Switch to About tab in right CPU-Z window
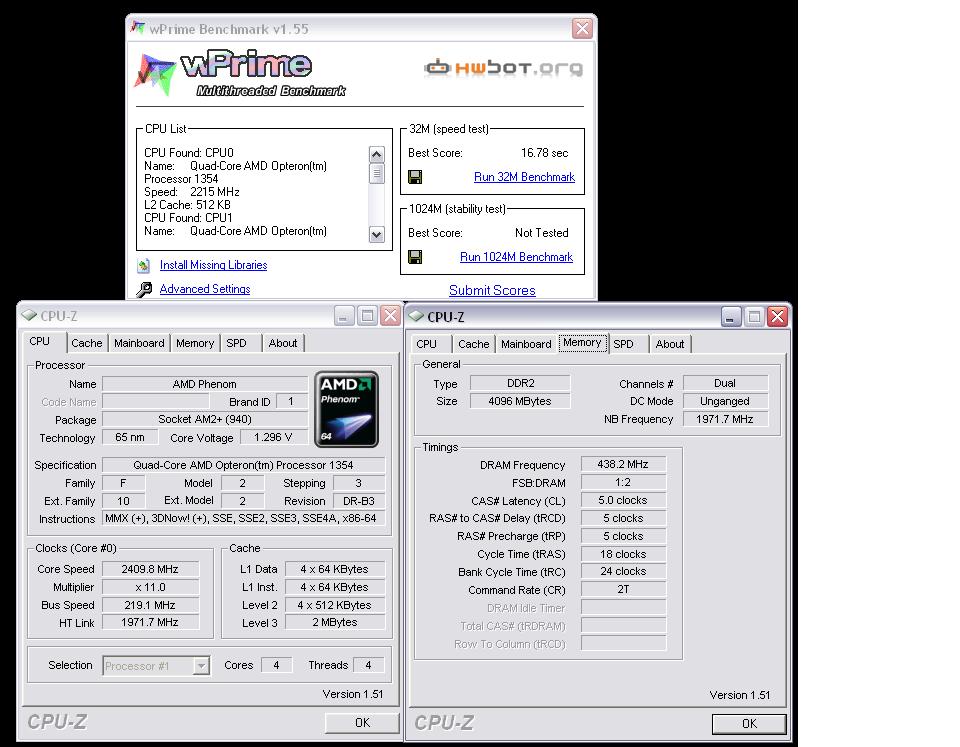 pyautogui.click(x=670, y=344)
